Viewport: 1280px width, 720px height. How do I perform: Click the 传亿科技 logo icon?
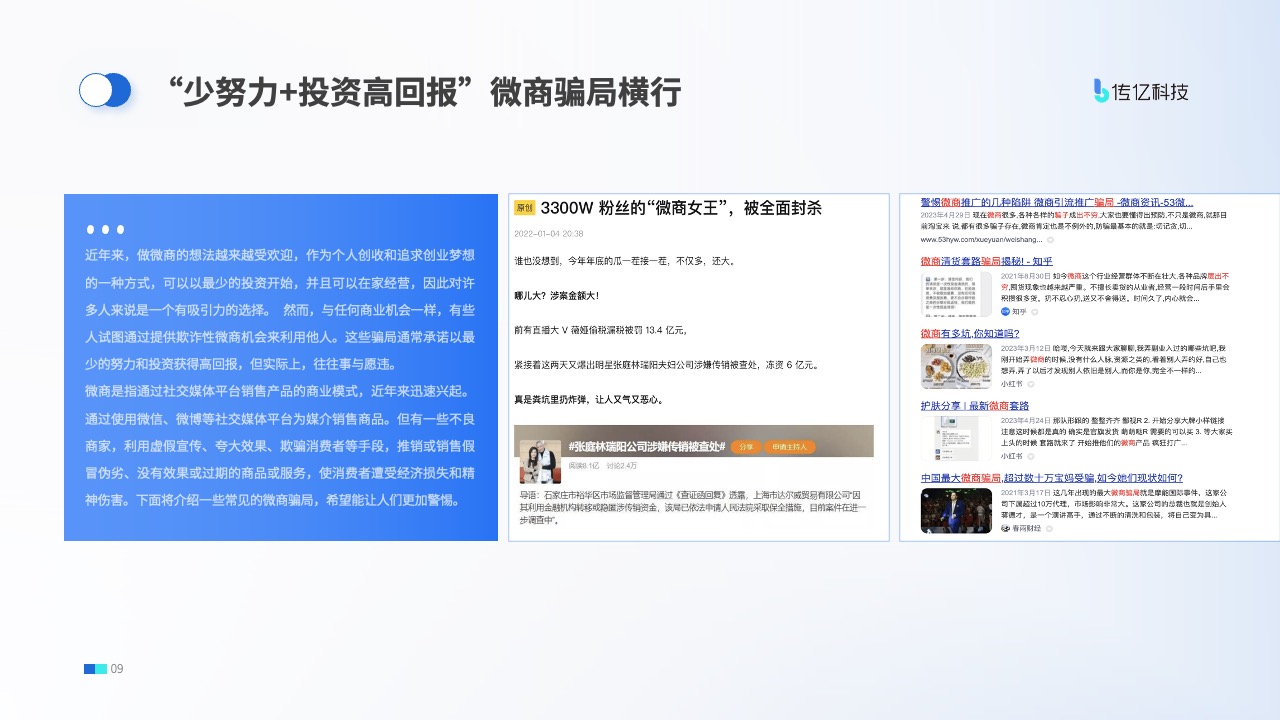(x=1102, y=91)
